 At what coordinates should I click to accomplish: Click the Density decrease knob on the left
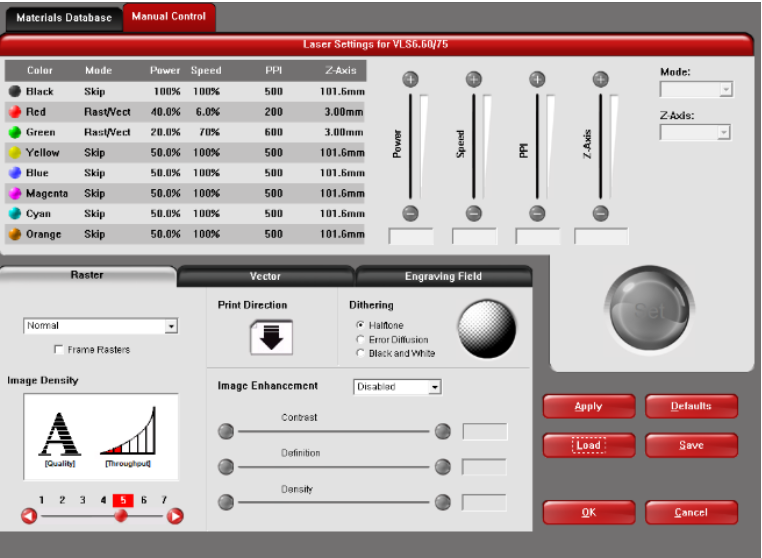pyautogui.click(x=226, y=502)
